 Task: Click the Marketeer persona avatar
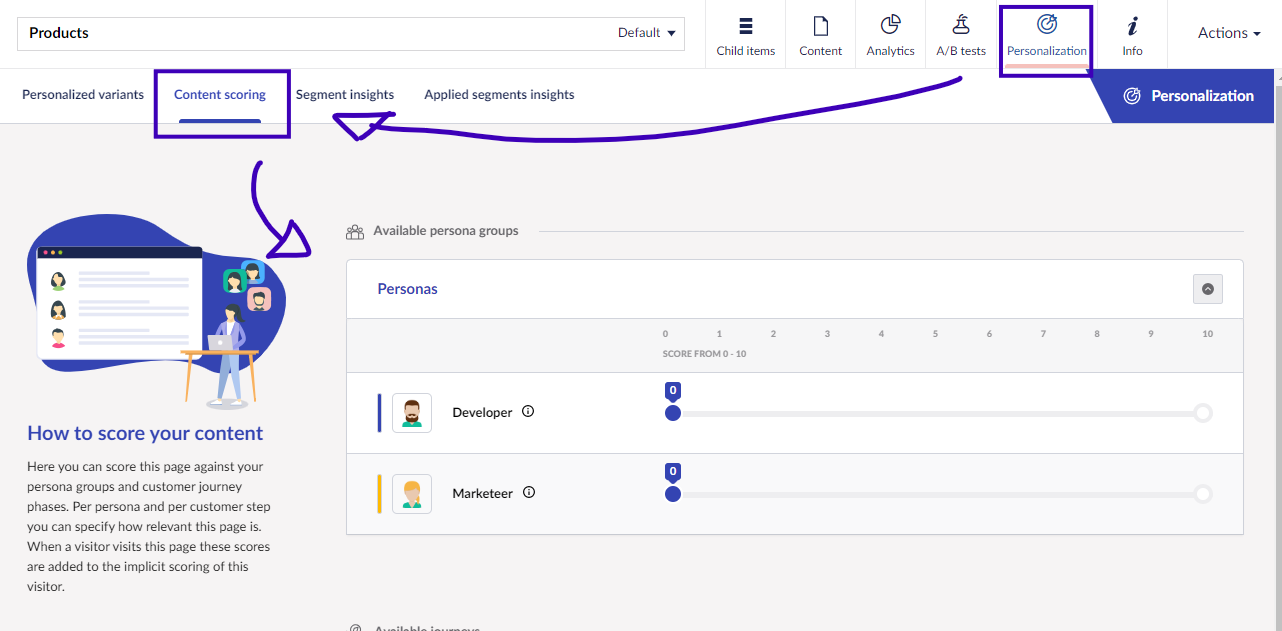(412, 494)
